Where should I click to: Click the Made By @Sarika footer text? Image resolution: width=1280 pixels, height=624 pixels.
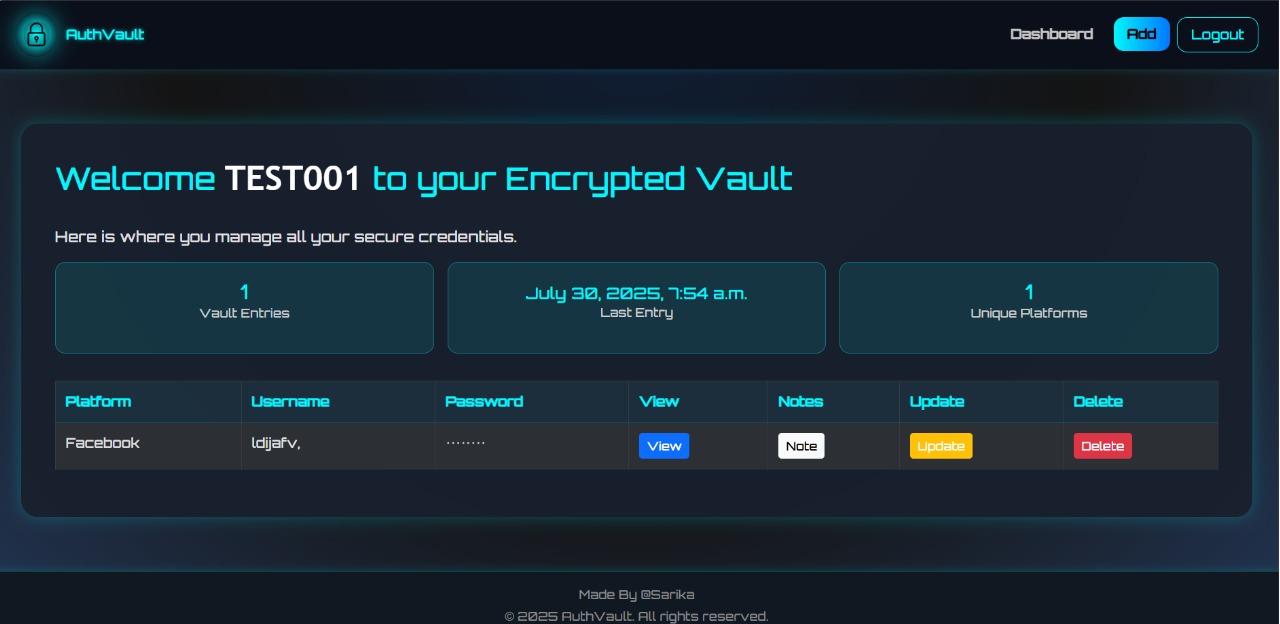point(636,595)
